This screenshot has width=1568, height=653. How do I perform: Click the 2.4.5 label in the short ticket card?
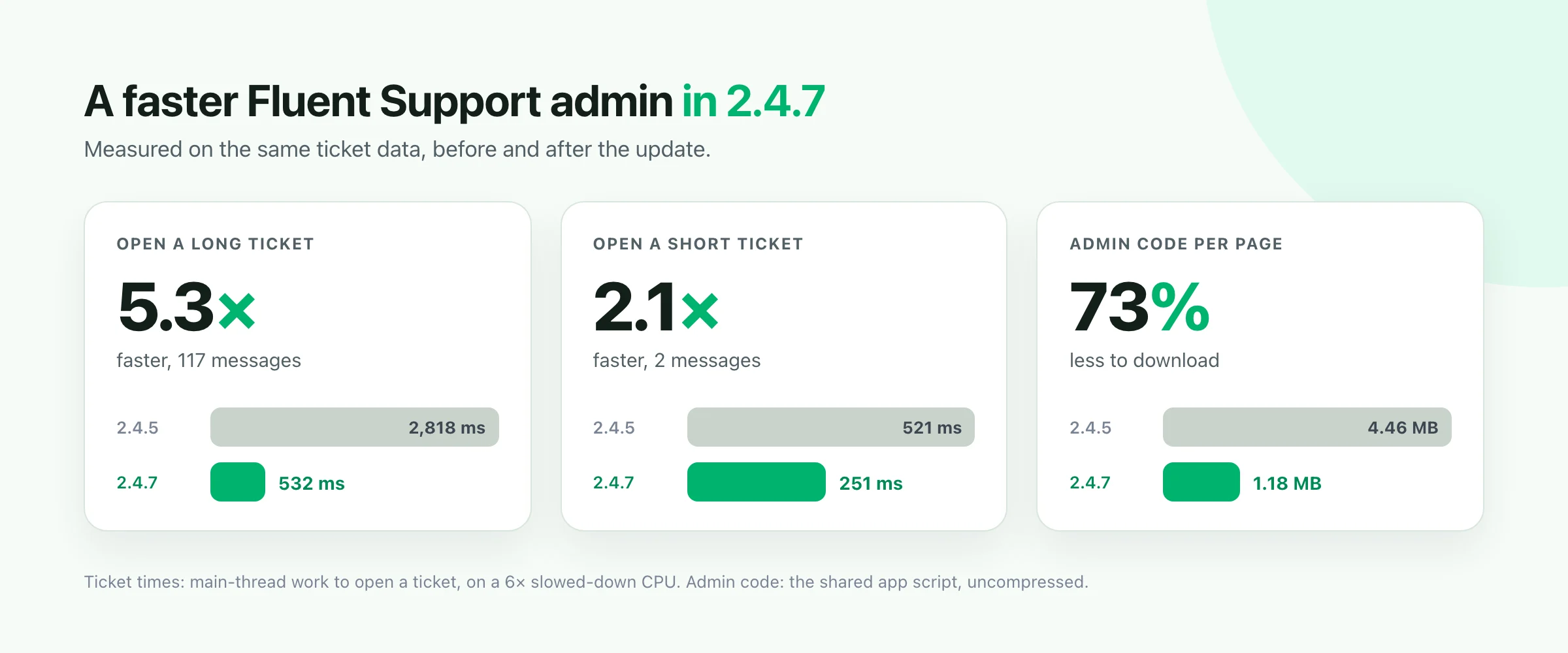click(x=613, y=428)
